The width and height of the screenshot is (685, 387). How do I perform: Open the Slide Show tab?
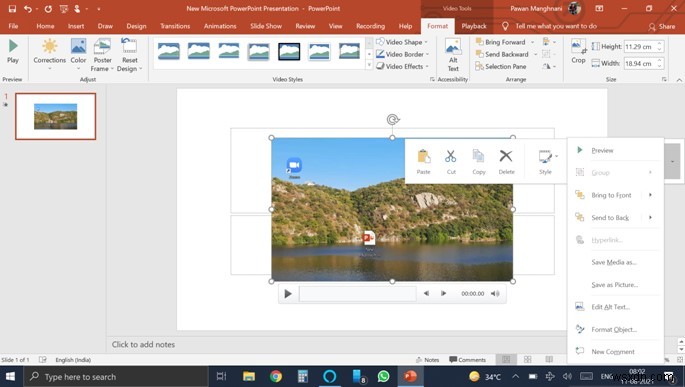click(x=266, y=26)
